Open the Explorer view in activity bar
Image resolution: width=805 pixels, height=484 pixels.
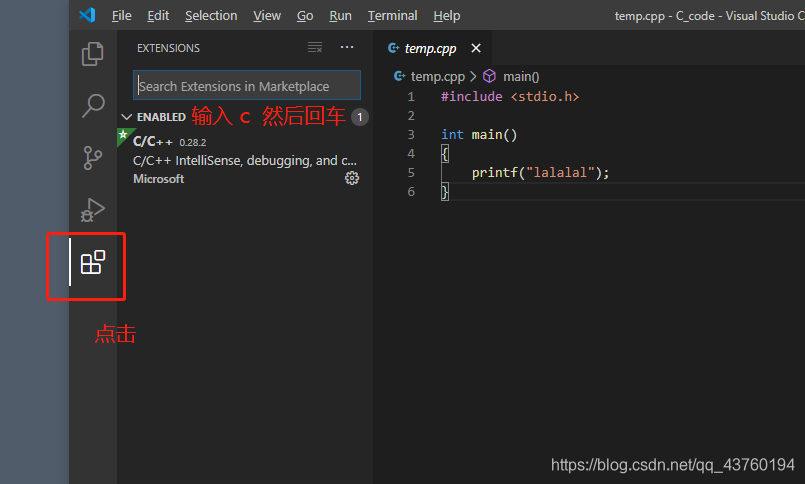coord(92,54)
